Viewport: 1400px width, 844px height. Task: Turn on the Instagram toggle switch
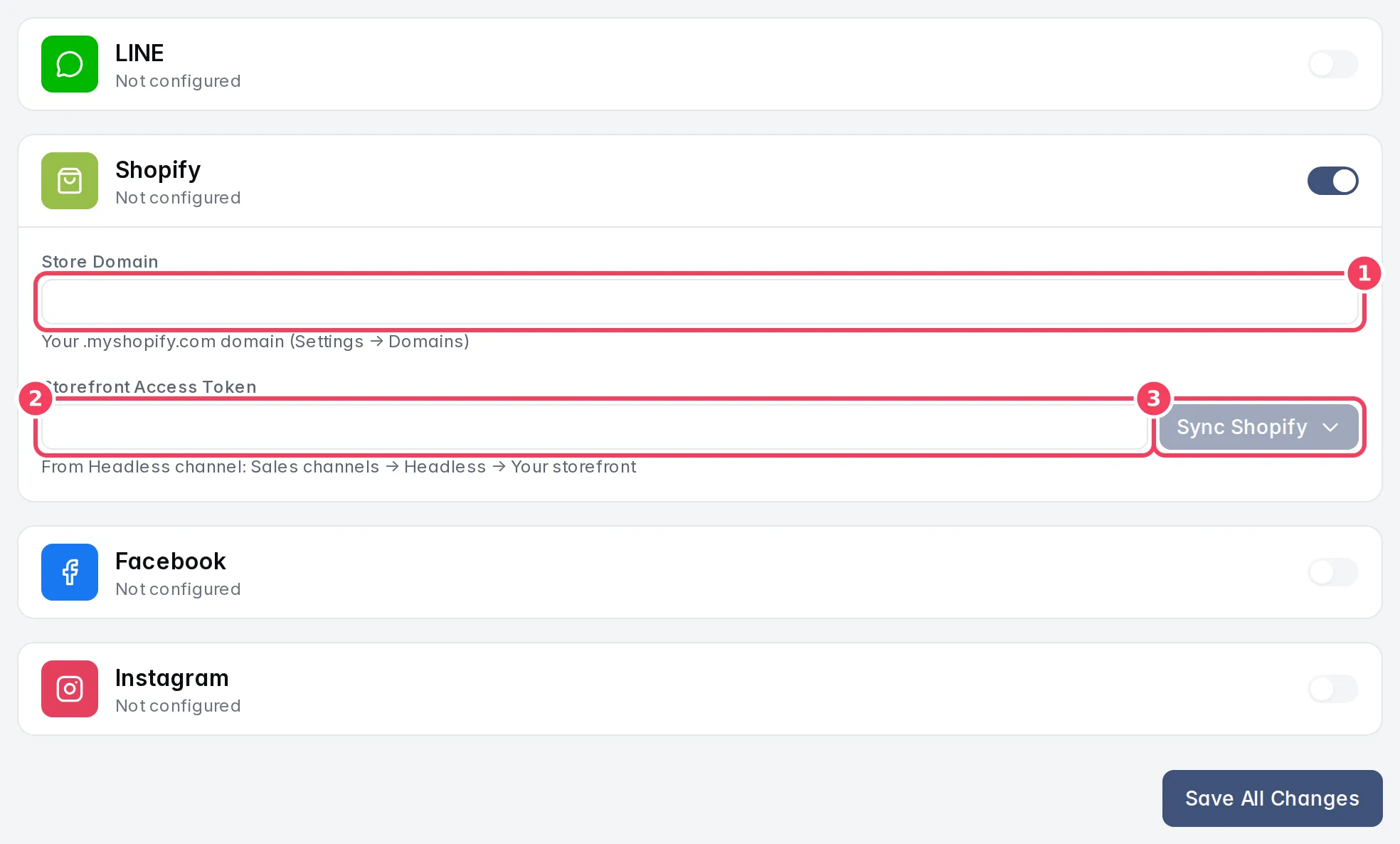pos(1332,689)
